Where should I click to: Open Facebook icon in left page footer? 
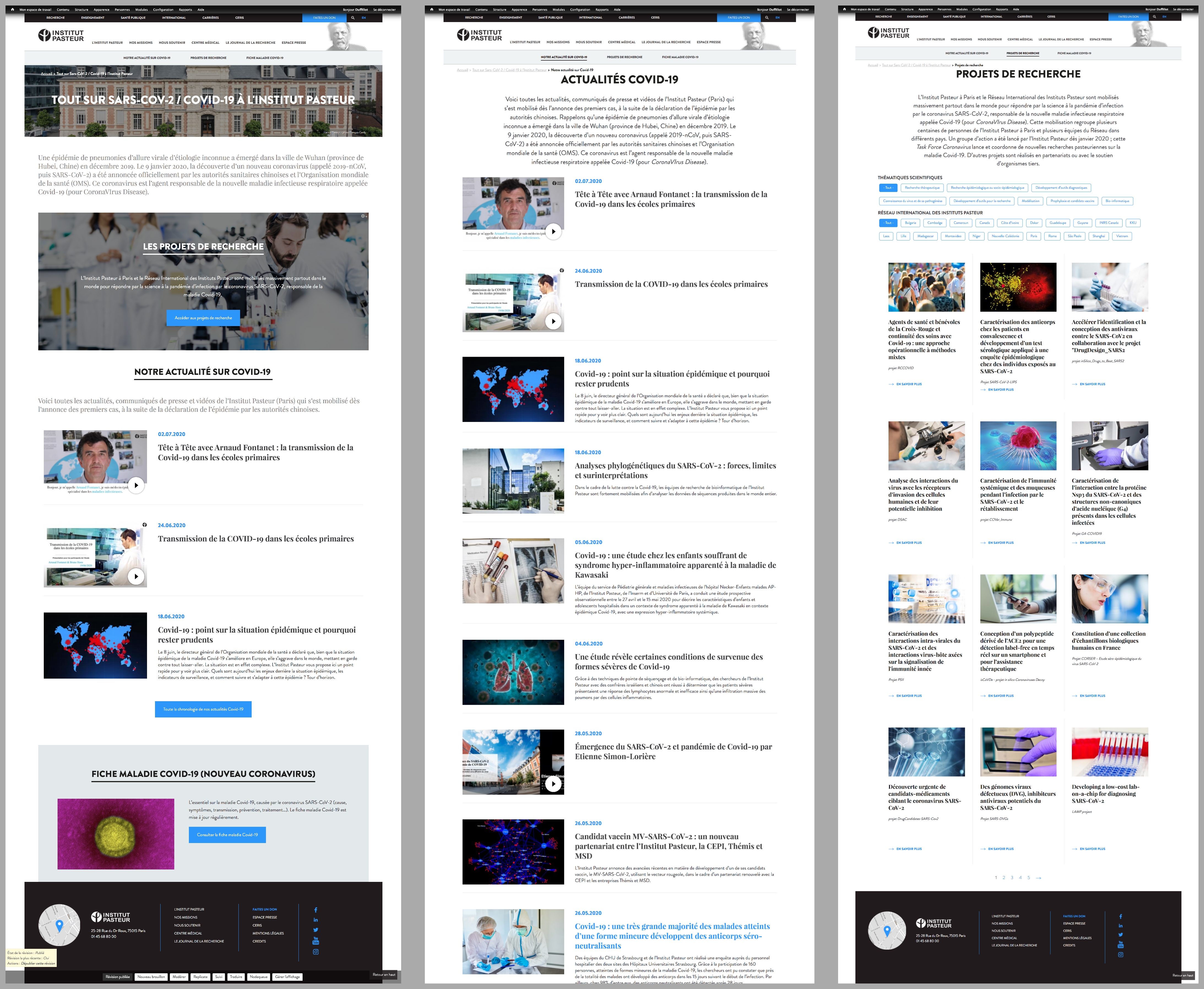[316, 910]
